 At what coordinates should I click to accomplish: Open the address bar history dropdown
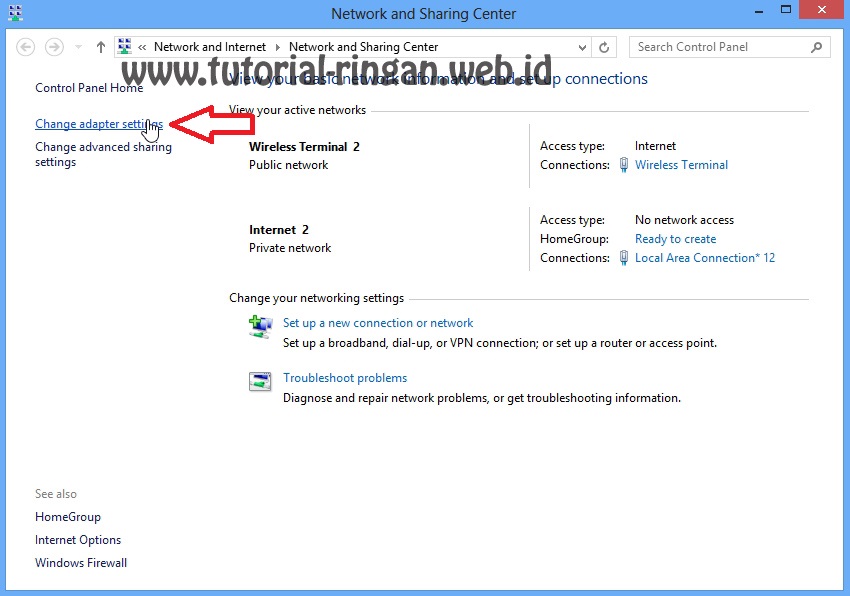click(x=581, y=47)
